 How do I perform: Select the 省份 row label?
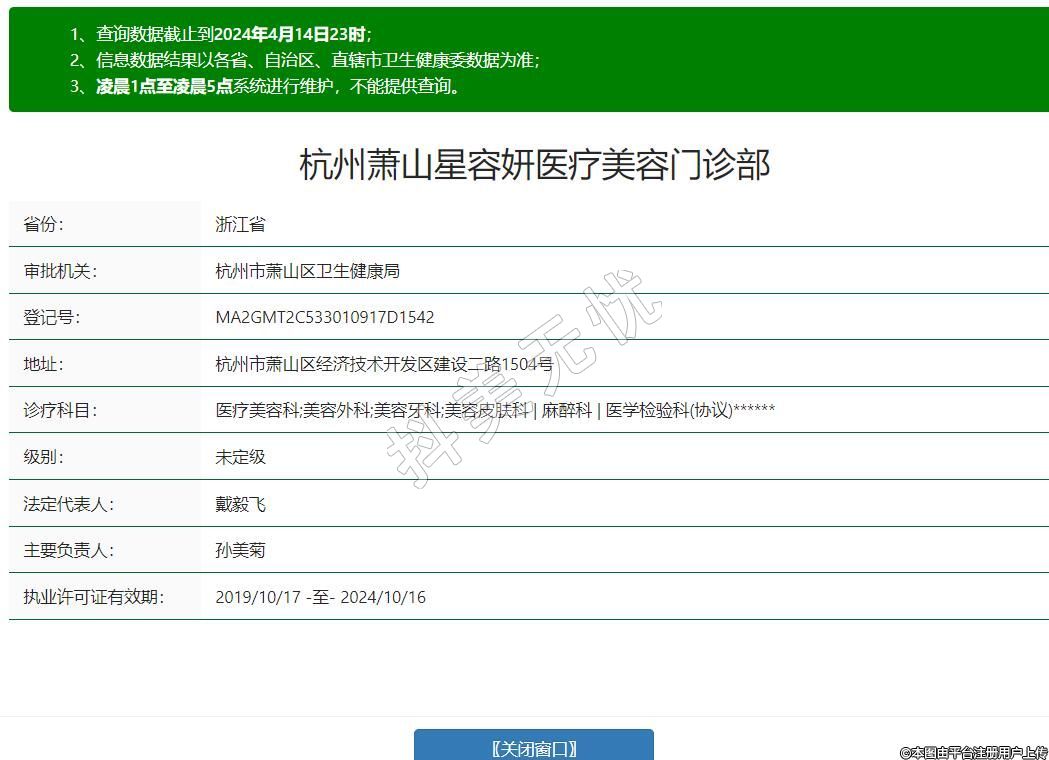[x=43, y=224]
